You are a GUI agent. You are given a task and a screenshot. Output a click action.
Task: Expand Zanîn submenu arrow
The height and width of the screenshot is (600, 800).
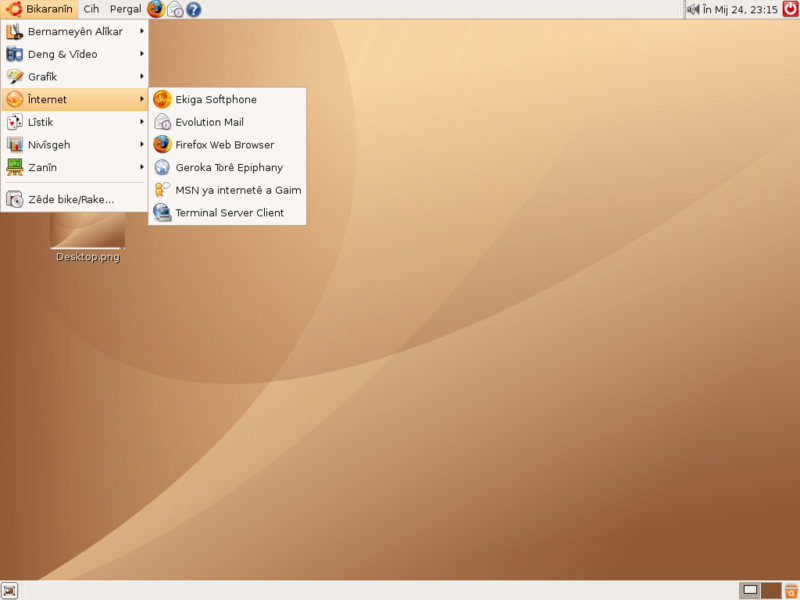point(141,167)
